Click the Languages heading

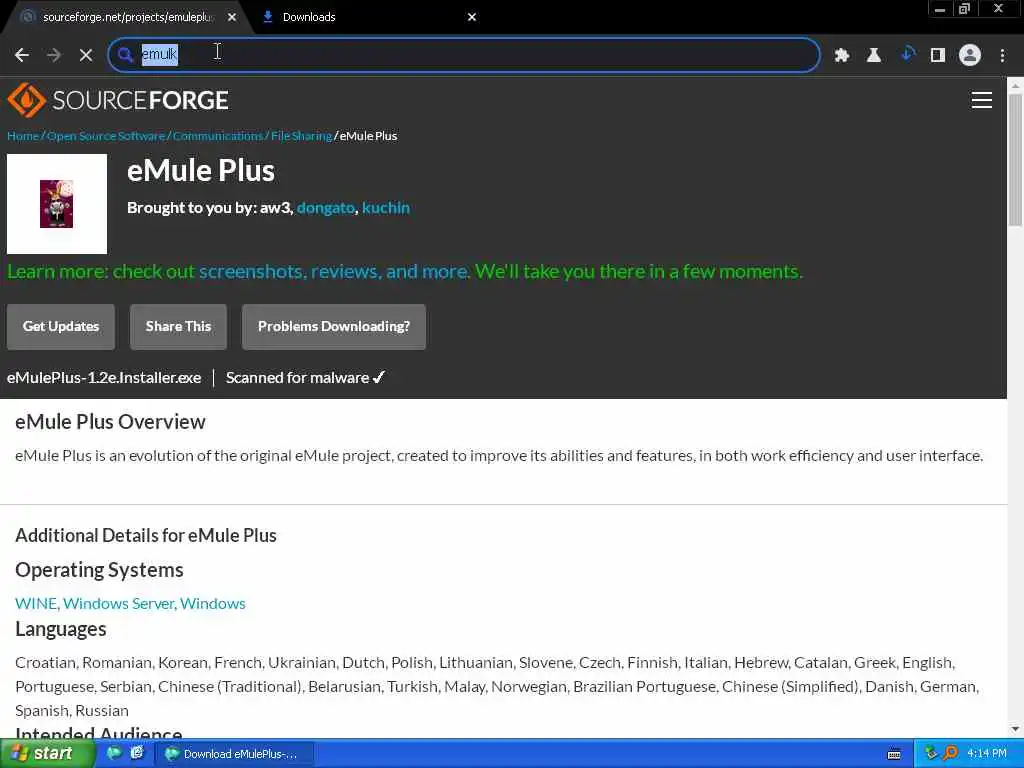pyautogui.click(x=61, y=629)
